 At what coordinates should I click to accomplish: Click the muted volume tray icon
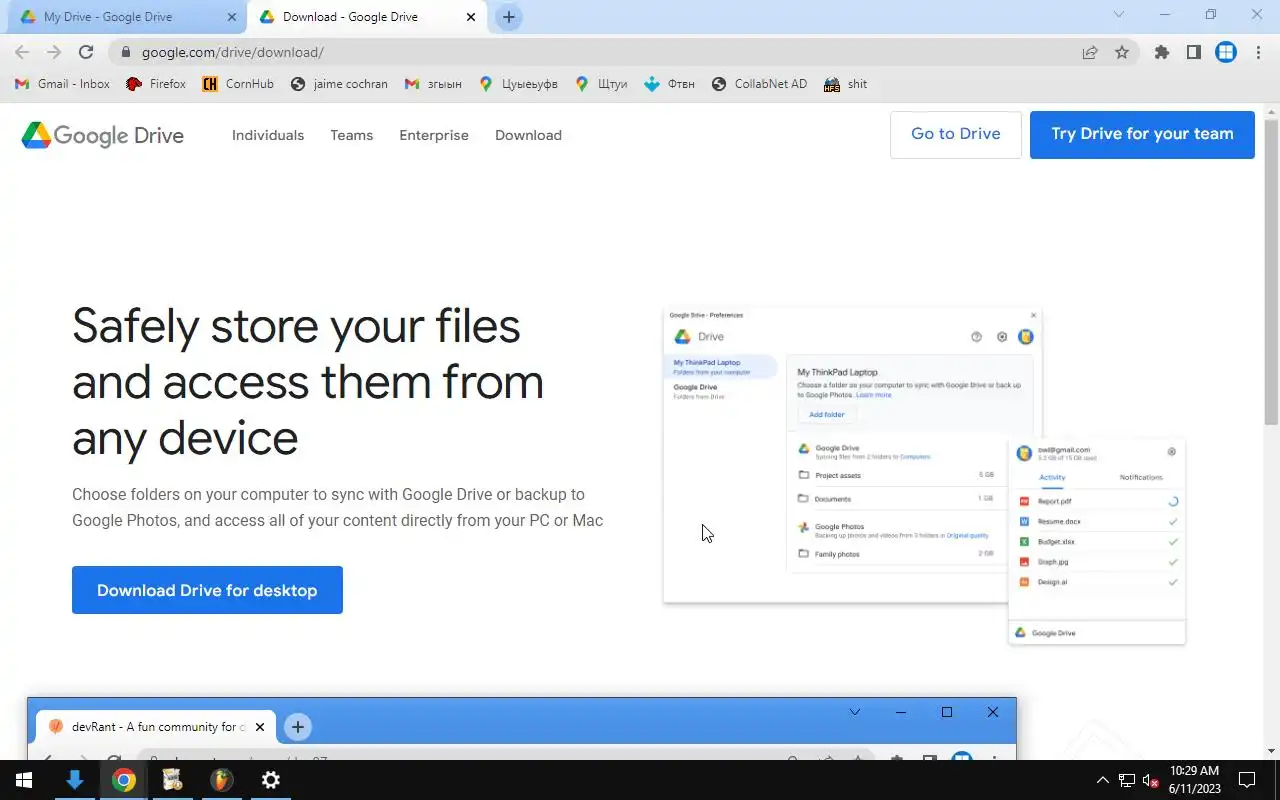click(1151, 780)
